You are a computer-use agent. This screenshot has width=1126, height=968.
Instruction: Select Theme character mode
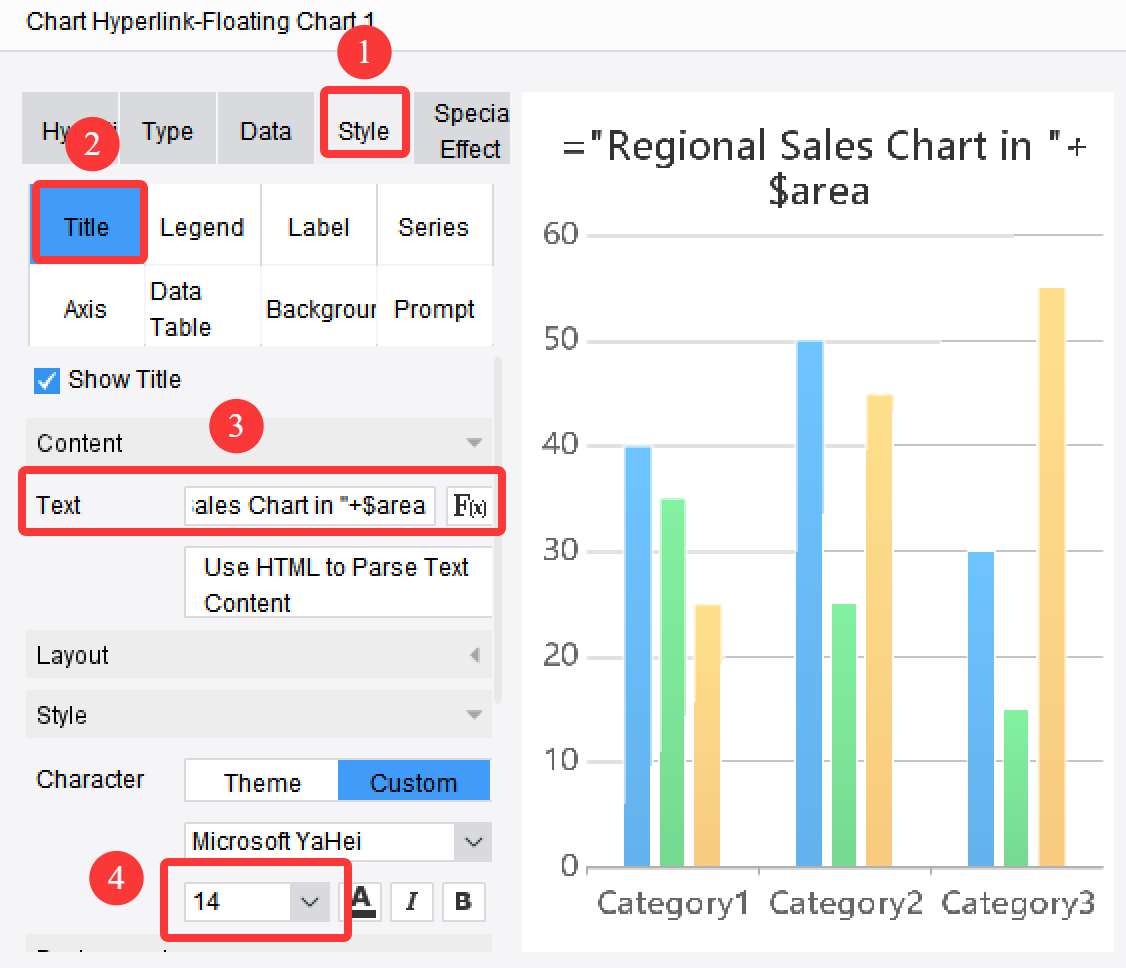(261, 781)
